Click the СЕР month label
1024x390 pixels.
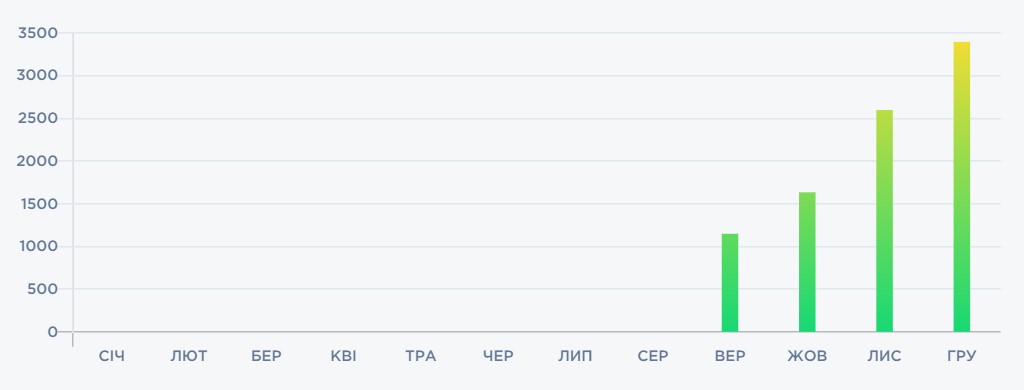[x=653, y=356]
